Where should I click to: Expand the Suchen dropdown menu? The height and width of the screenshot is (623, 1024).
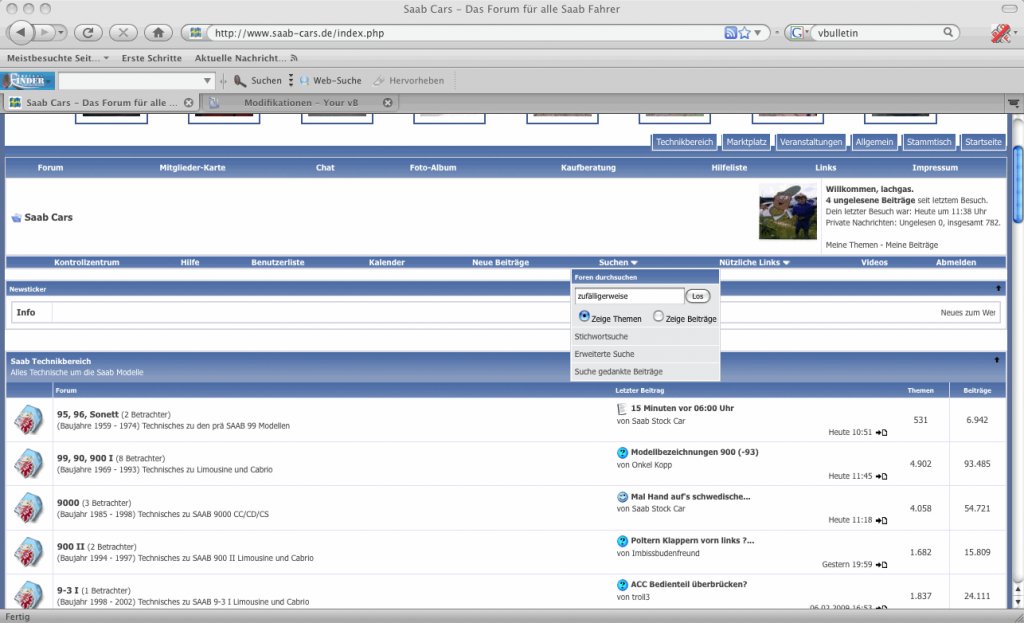pyautogui.click(x=618, y=263)
